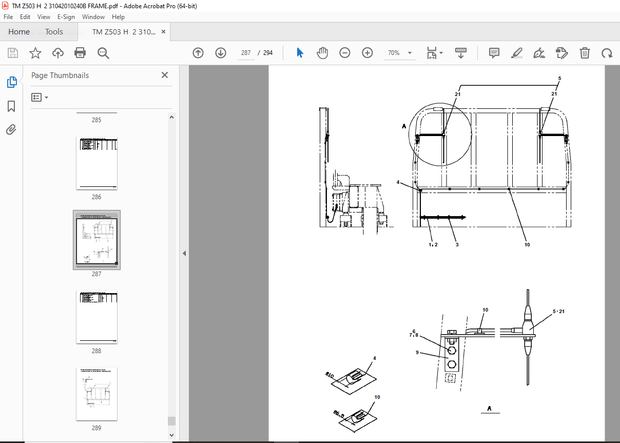
Task: Click the page label 285
Action: [96, 120]
